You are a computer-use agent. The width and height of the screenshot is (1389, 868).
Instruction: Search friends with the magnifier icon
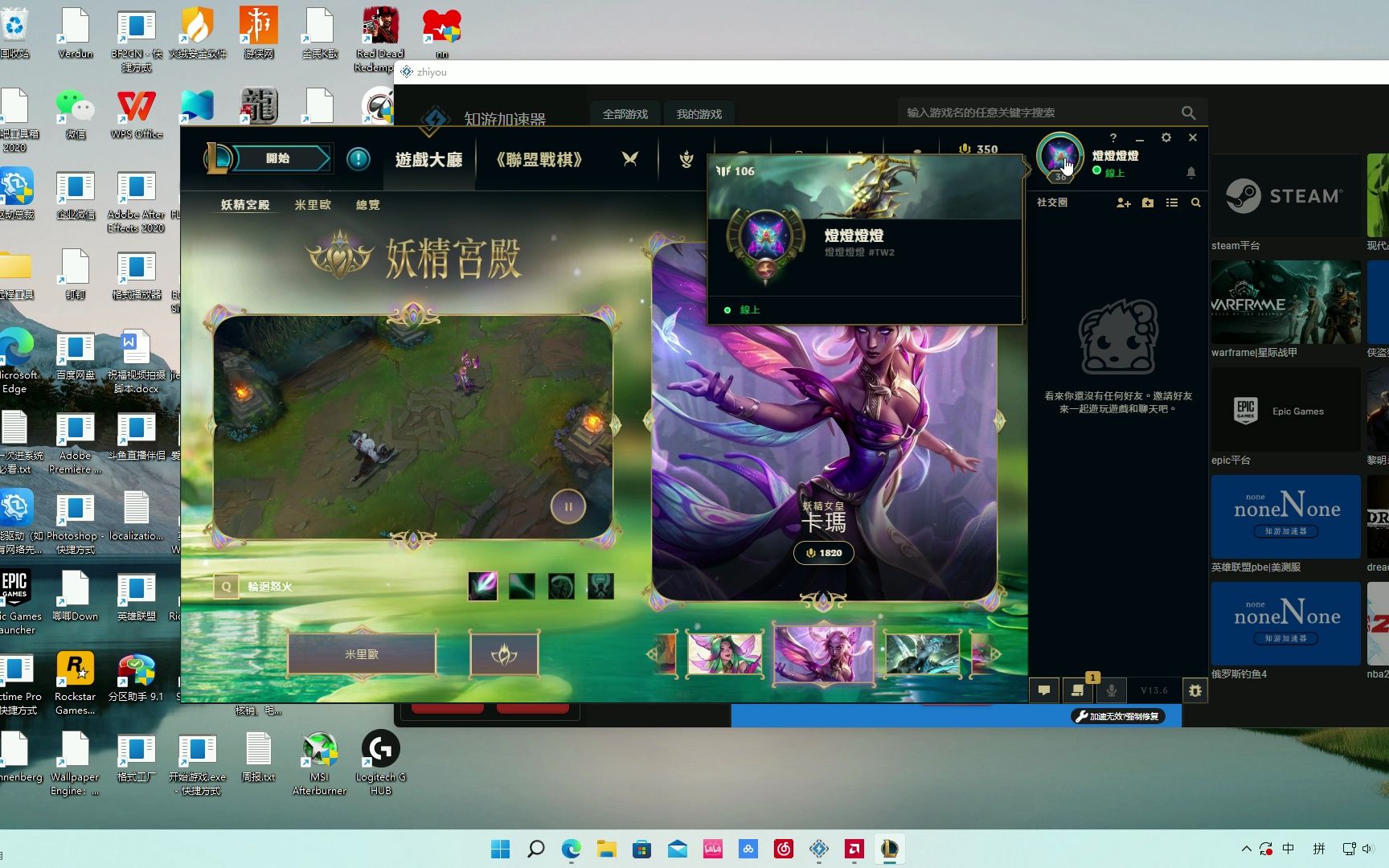(1196, 203)
